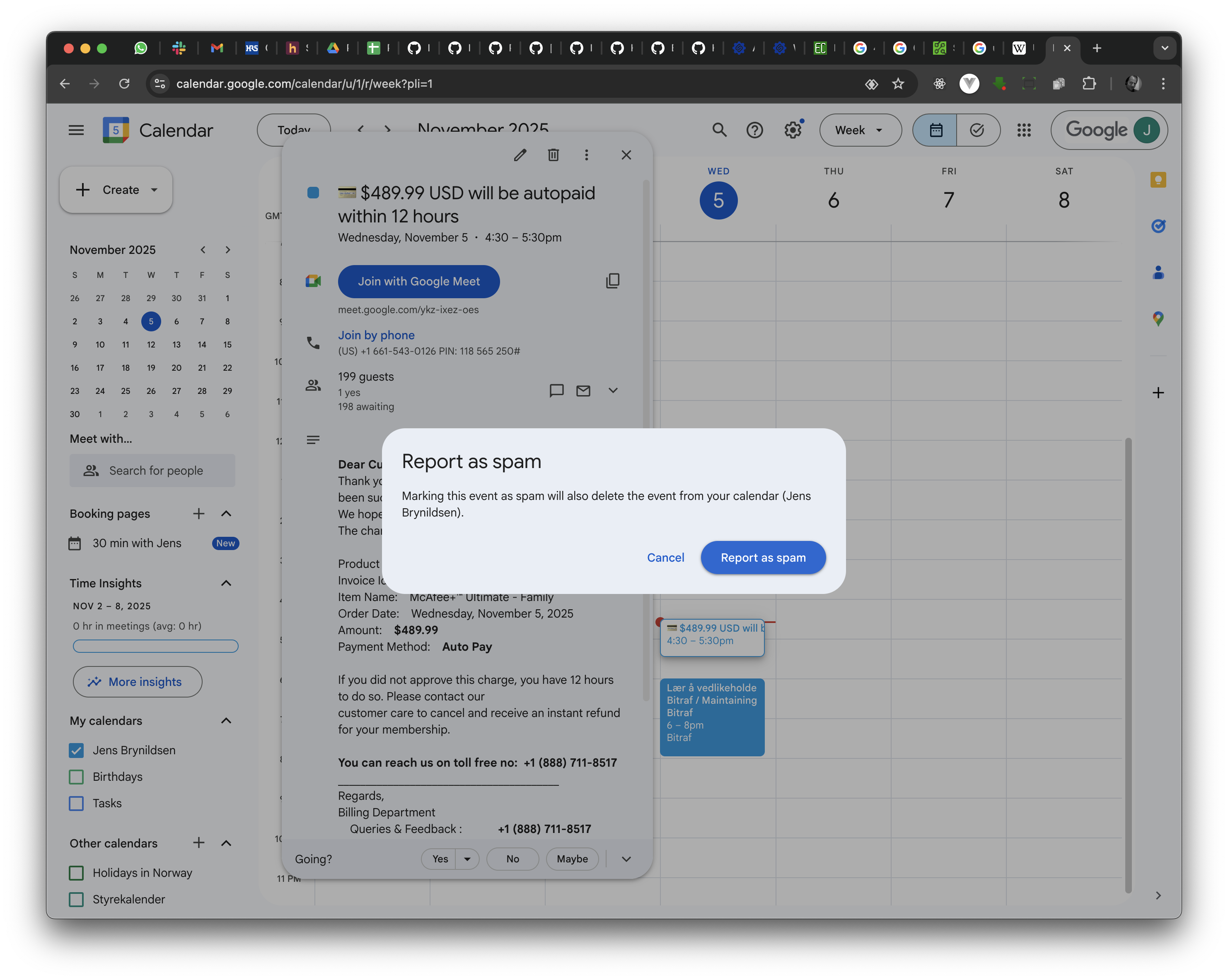Cancel the spam report dialog

tap(665, 558)
